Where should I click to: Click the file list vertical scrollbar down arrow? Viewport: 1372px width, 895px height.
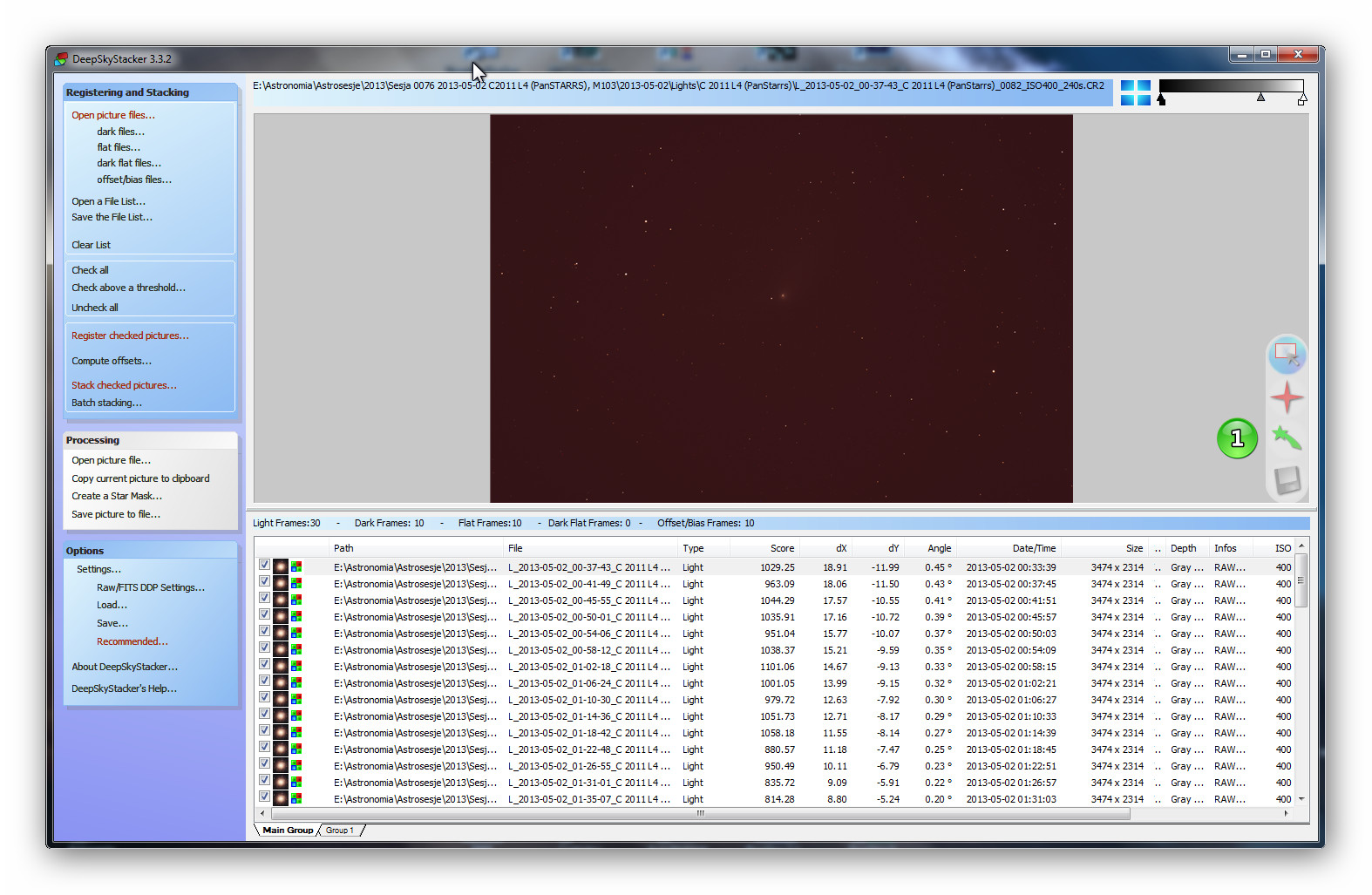(1301, 798)
